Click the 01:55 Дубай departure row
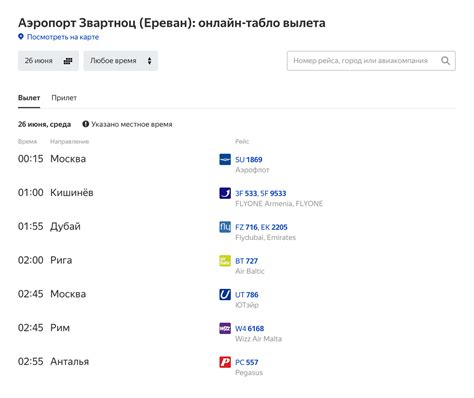Image resolution: width=474 pixels, height=398 pixels. 237,232
